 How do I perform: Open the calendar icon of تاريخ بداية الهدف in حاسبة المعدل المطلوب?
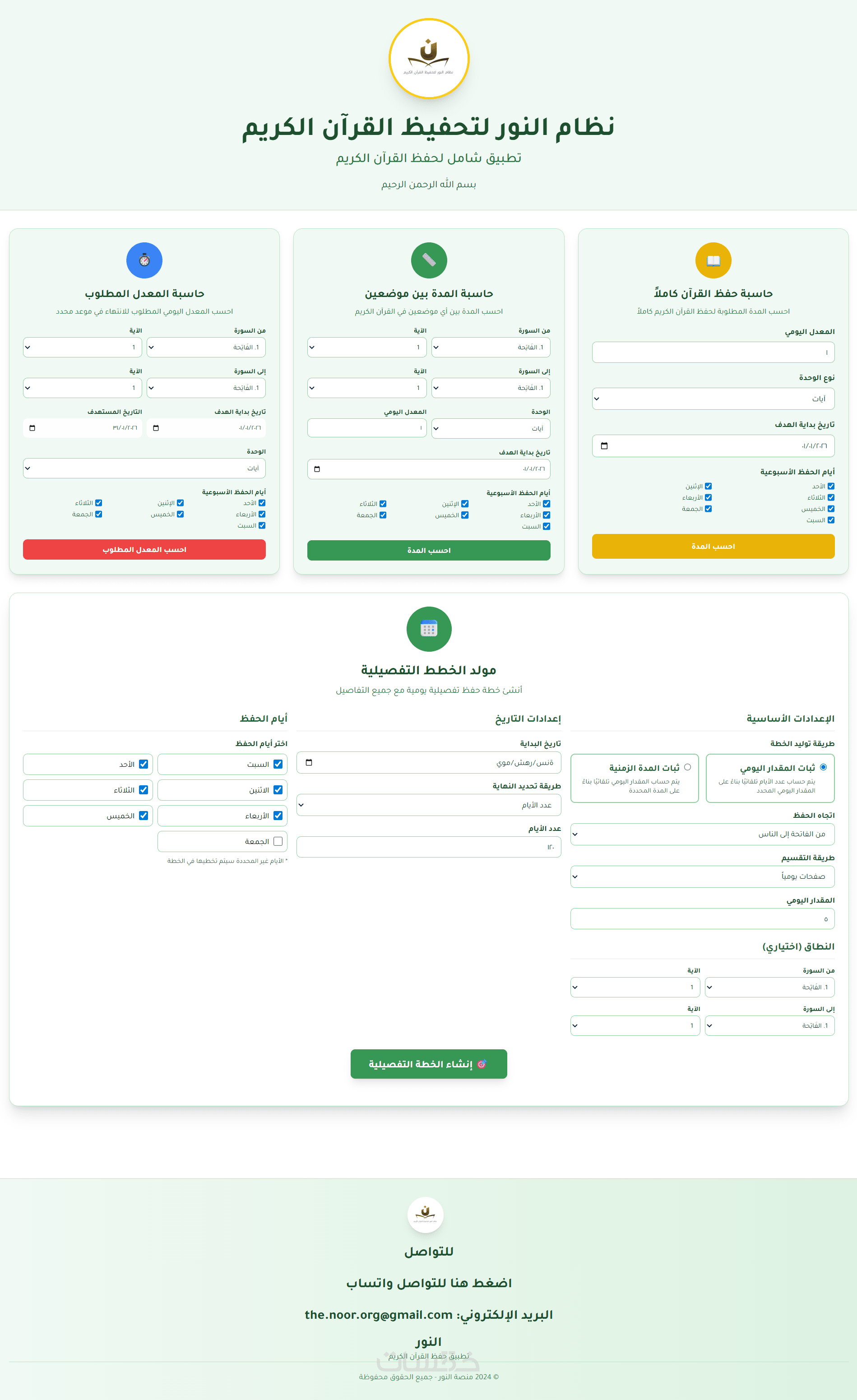click(156, 428)
